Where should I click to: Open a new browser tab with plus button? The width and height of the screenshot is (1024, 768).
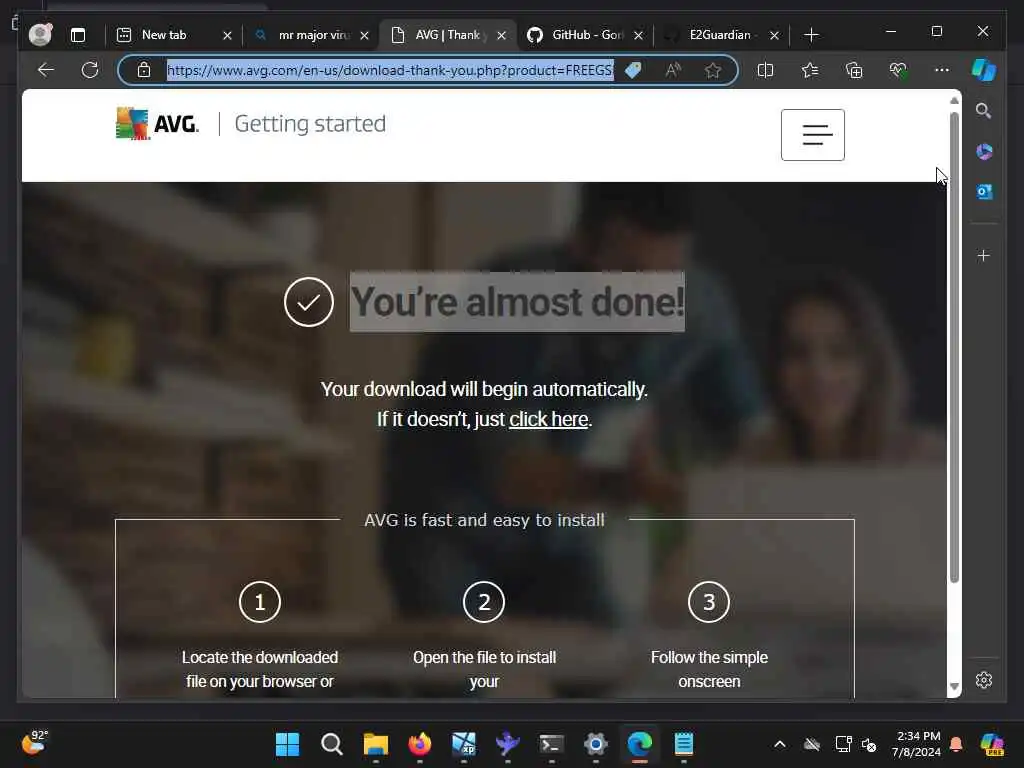(x=811, y=35)
